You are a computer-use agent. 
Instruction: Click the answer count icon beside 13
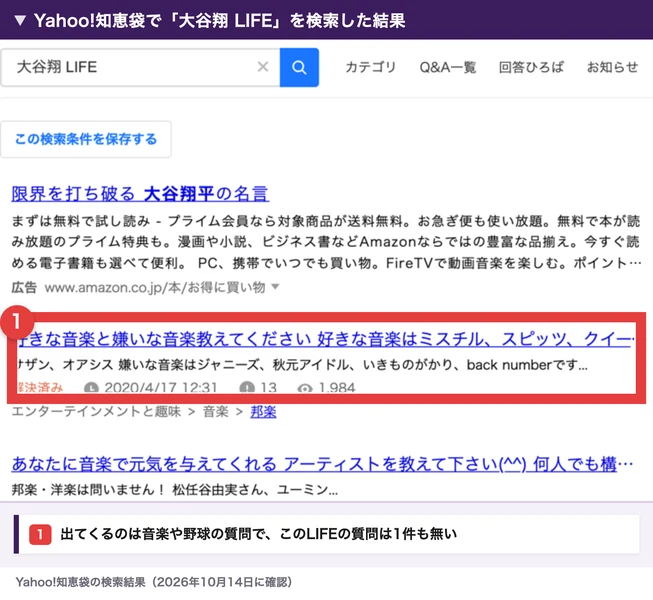247,388
